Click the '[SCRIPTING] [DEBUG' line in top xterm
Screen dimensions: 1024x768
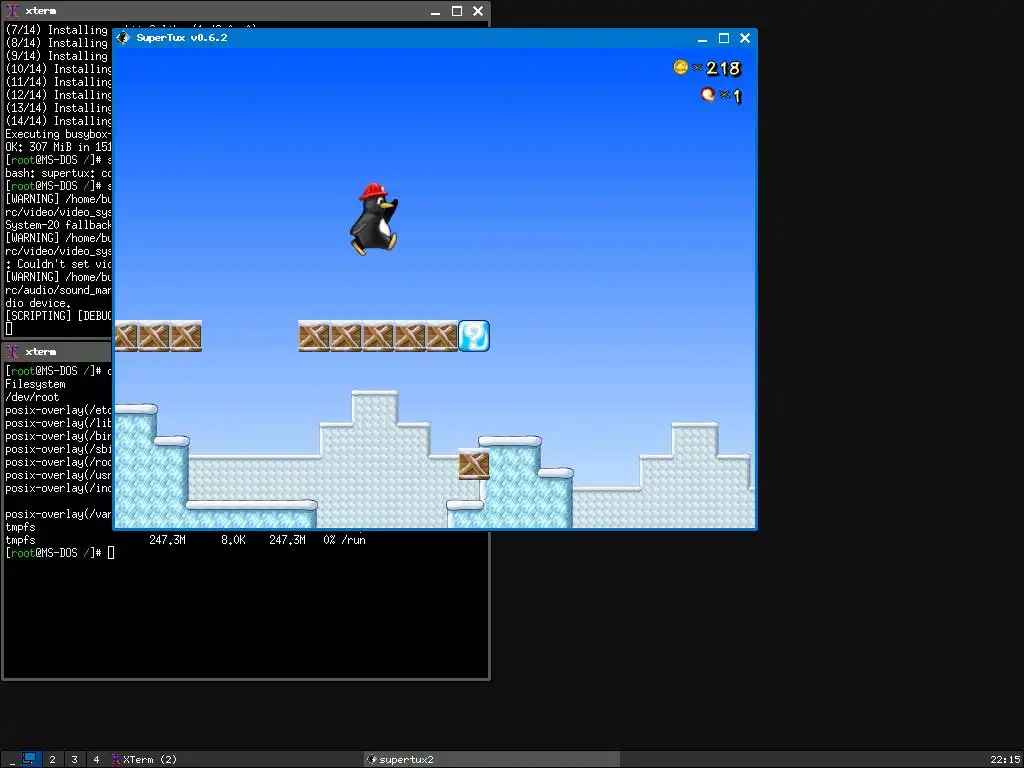point(59,316)
